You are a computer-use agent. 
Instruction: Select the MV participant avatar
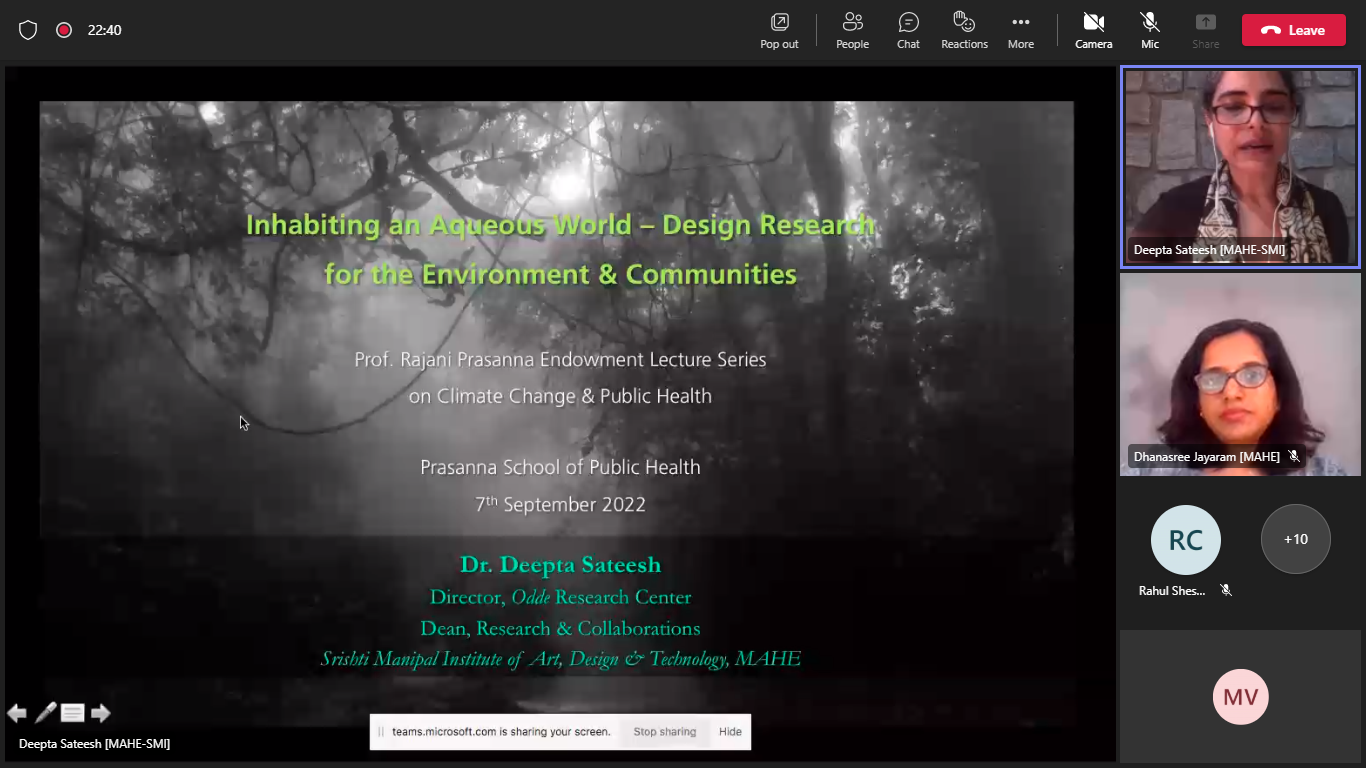click(1240, 697)
